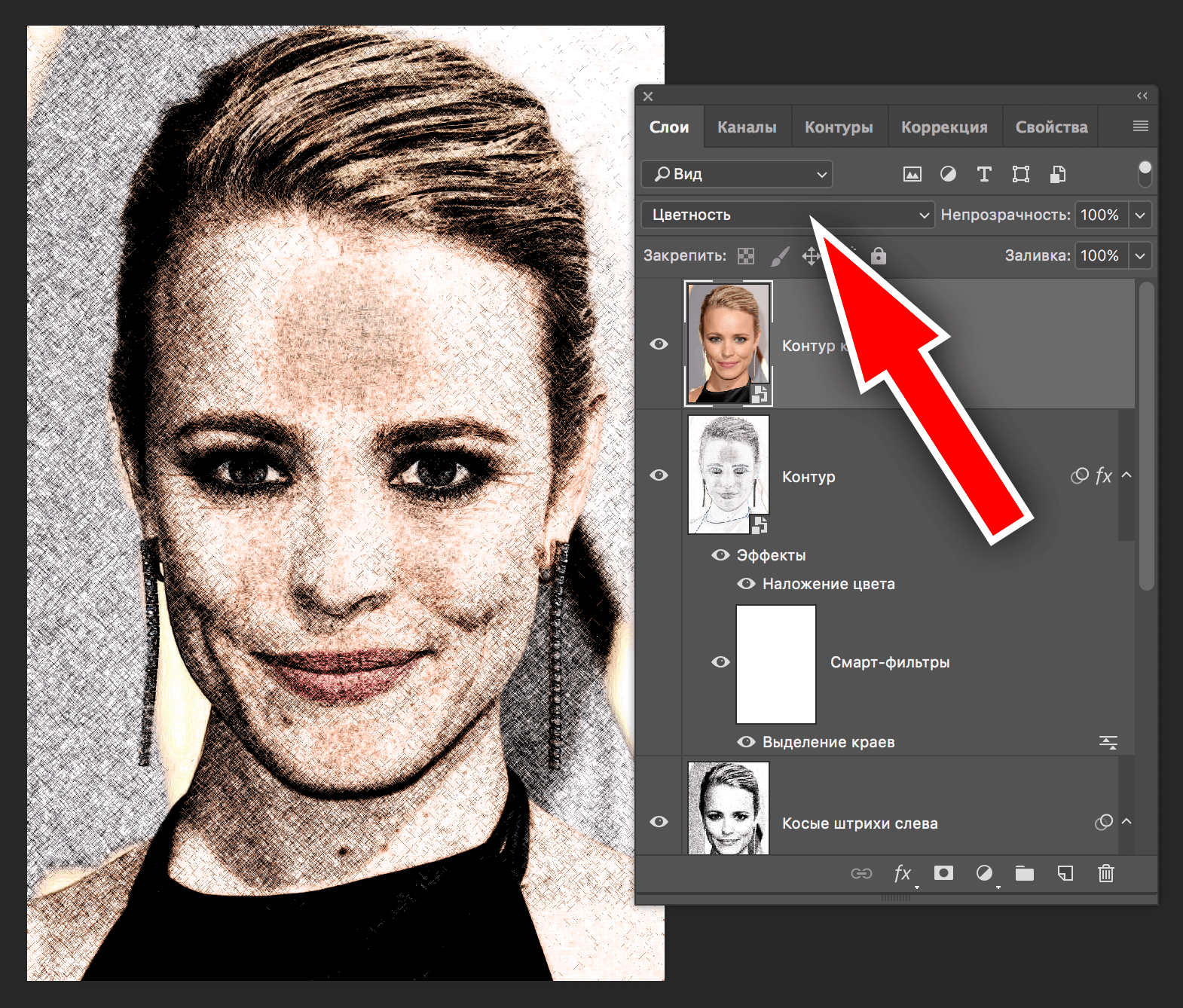Toggle visibility of Смарт-фильтры
Image resolution: width=1183 pixels, height=1008 pixels.
coord(720,662)
